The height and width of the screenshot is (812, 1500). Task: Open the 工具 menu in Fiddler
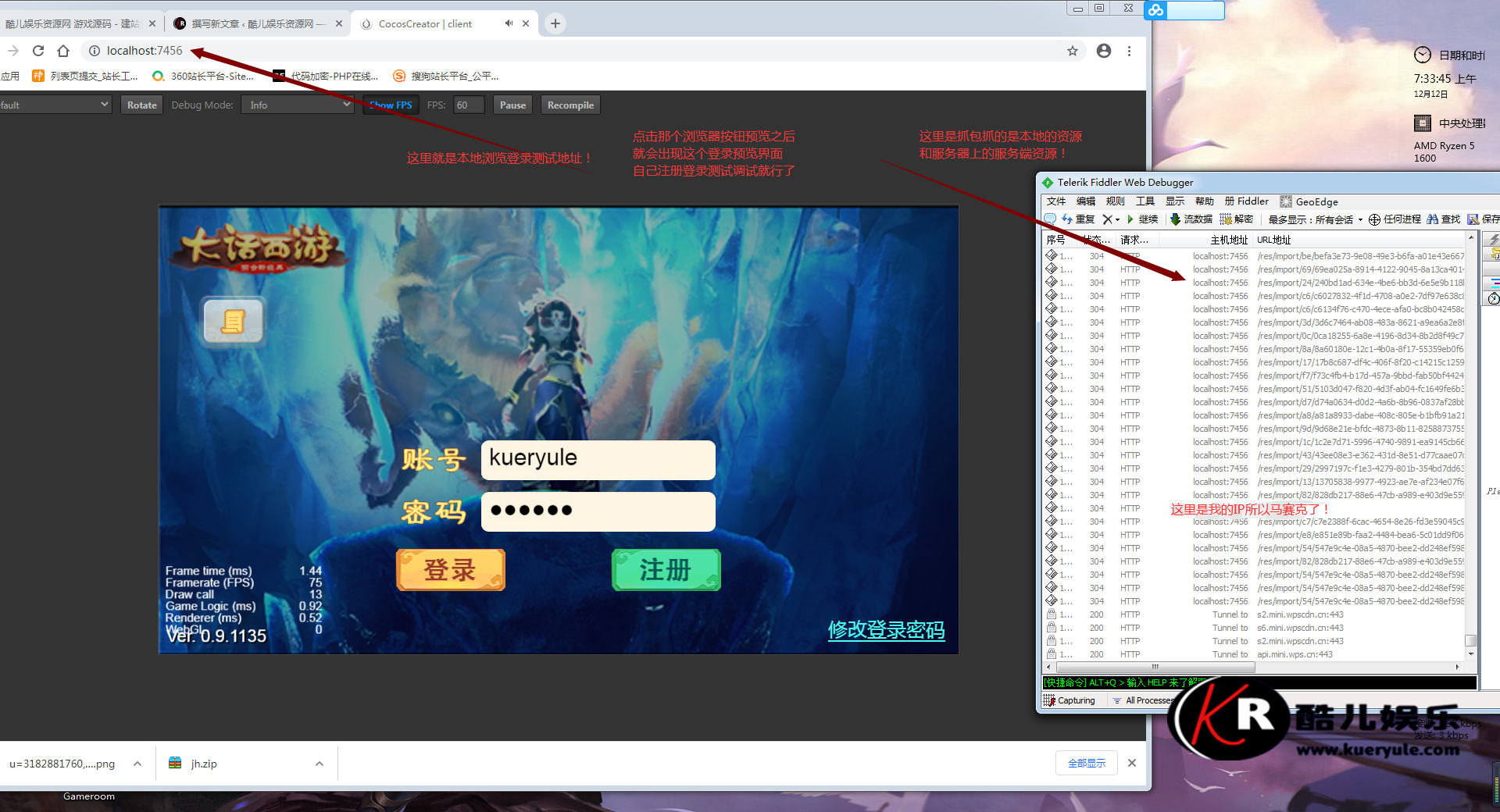click(1145, 201)
